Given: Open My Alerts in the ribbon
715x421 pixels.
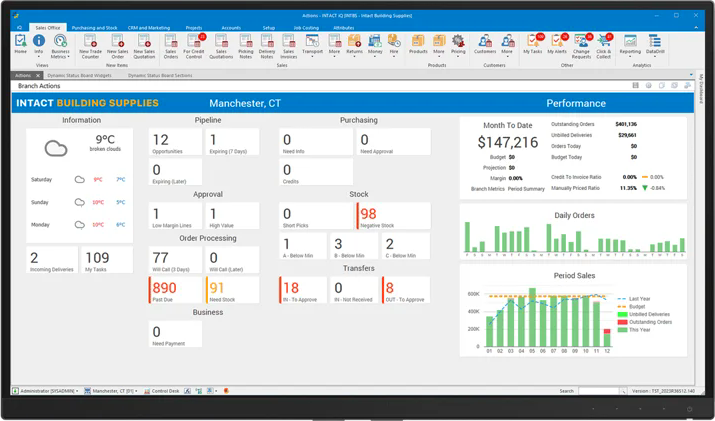Looking at the screenshot, I should point(557,44).
